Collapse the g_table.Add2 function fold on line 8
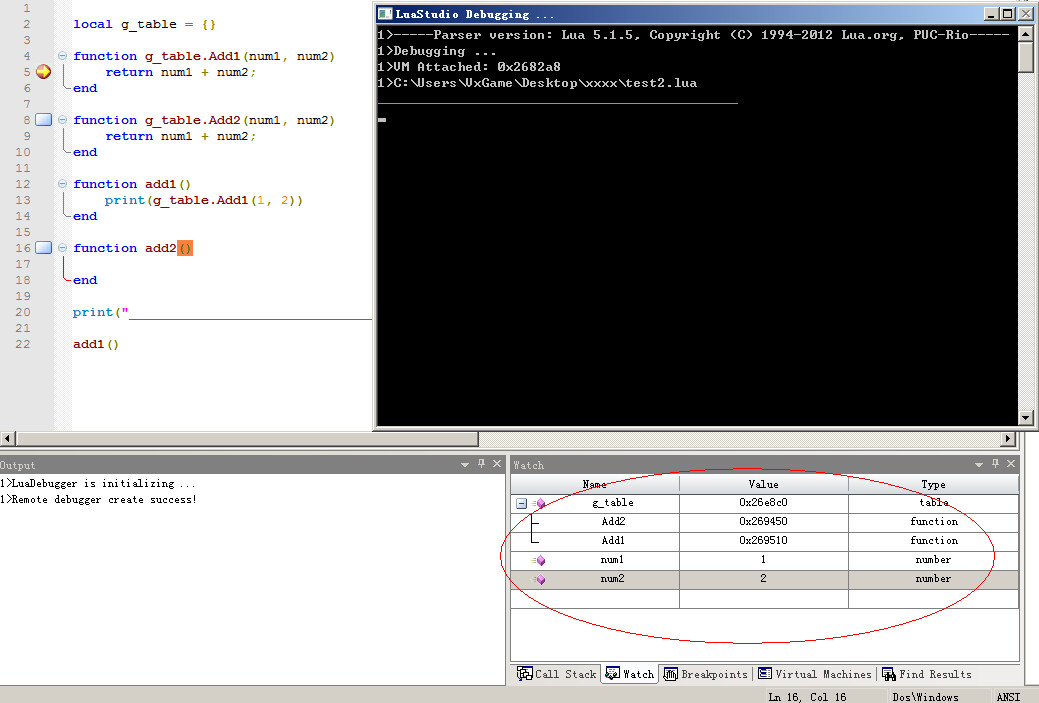 pos(62,120)
